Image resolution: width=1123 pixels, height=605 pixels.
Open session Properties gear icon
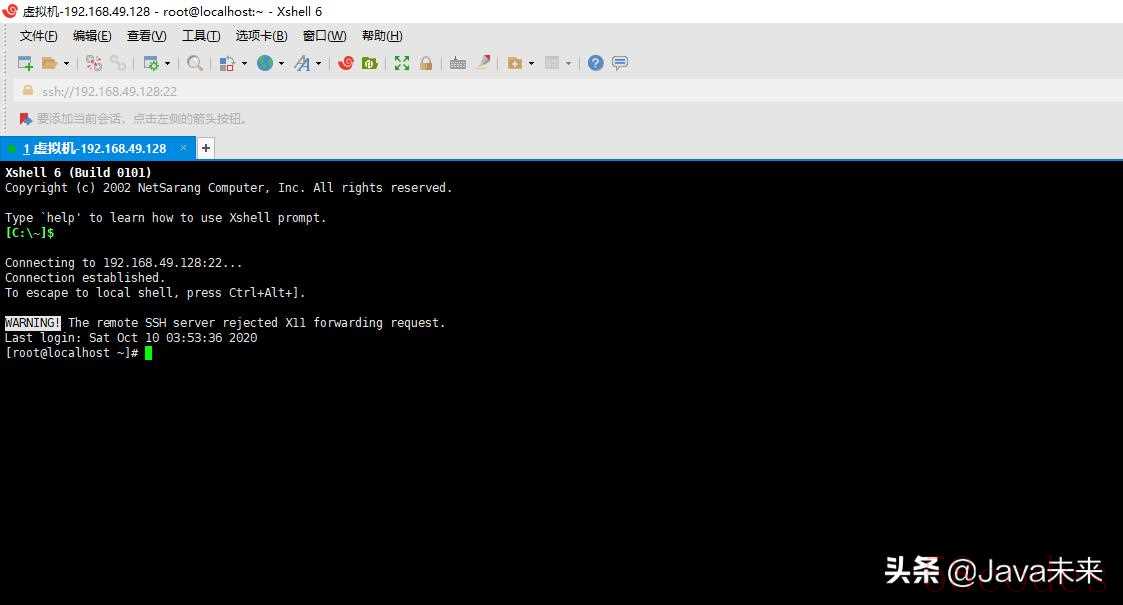[151, 63]
